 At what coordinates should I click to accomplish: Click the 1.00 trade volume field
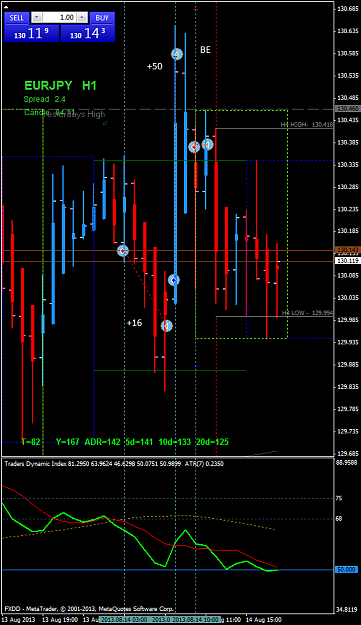[59, 17]
